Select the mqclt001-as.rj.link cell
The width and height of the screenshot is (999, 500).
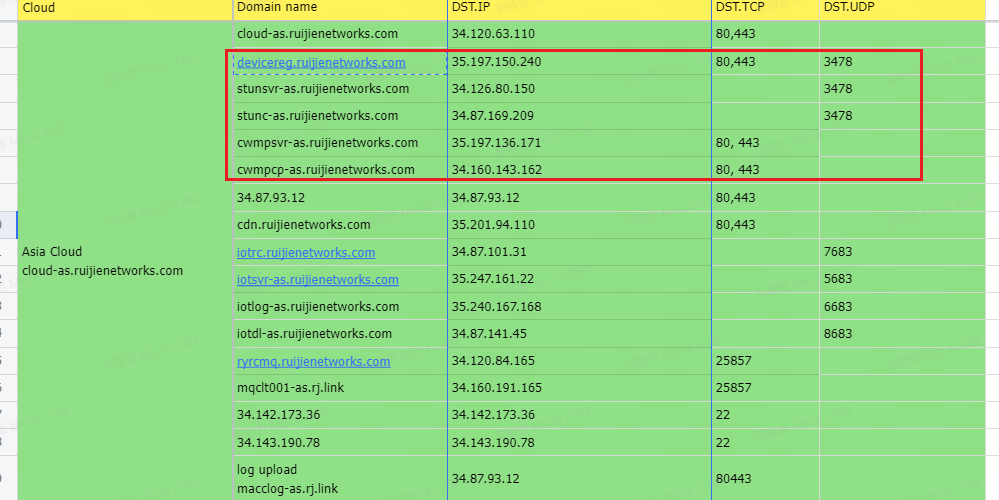click(340, 388)
